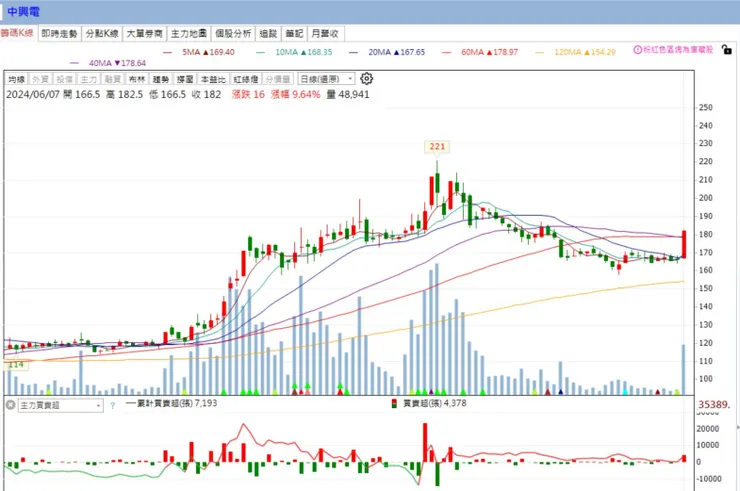Click the latest tall red candlestick
Image resolution: width=740 pixels, height=491 pixels.
pos(683,244)
